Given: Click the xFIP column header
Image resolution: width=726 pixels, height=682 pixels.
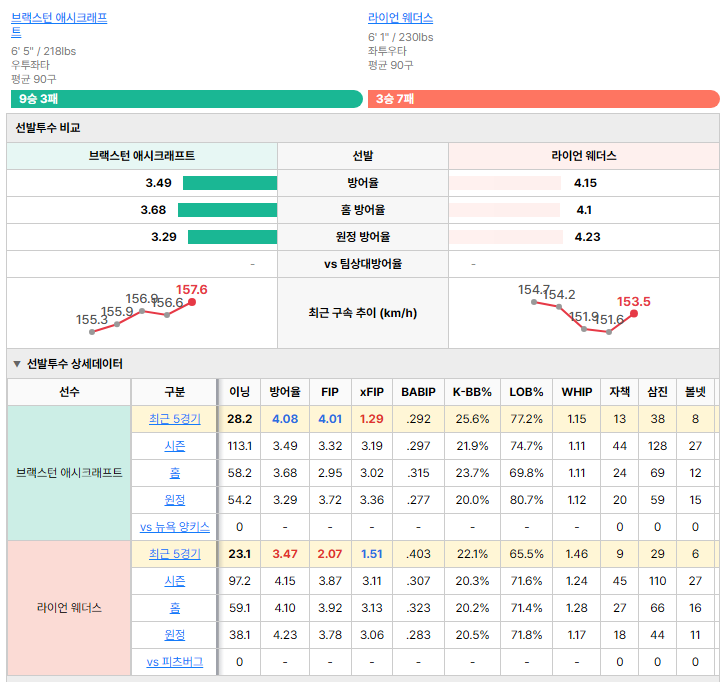Looking at the screenshot, I should point(372,392).
